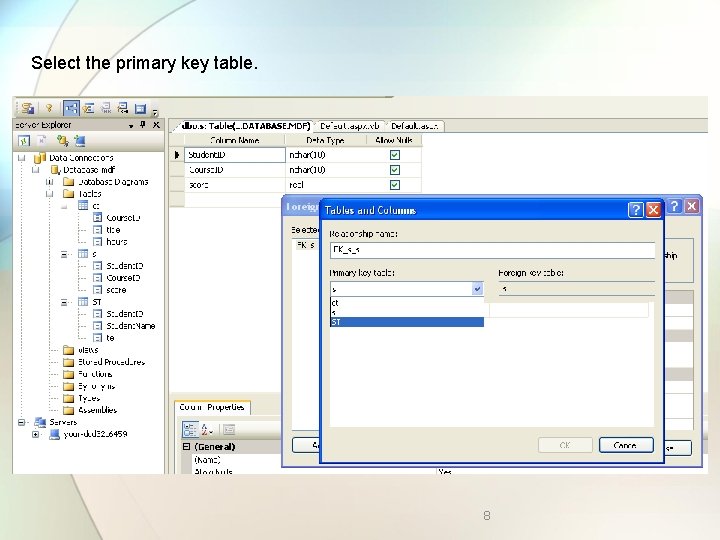Click the Stop Refresh icon in Server Explorer
The height and width of the screenshot is (540, 720).
42,141
